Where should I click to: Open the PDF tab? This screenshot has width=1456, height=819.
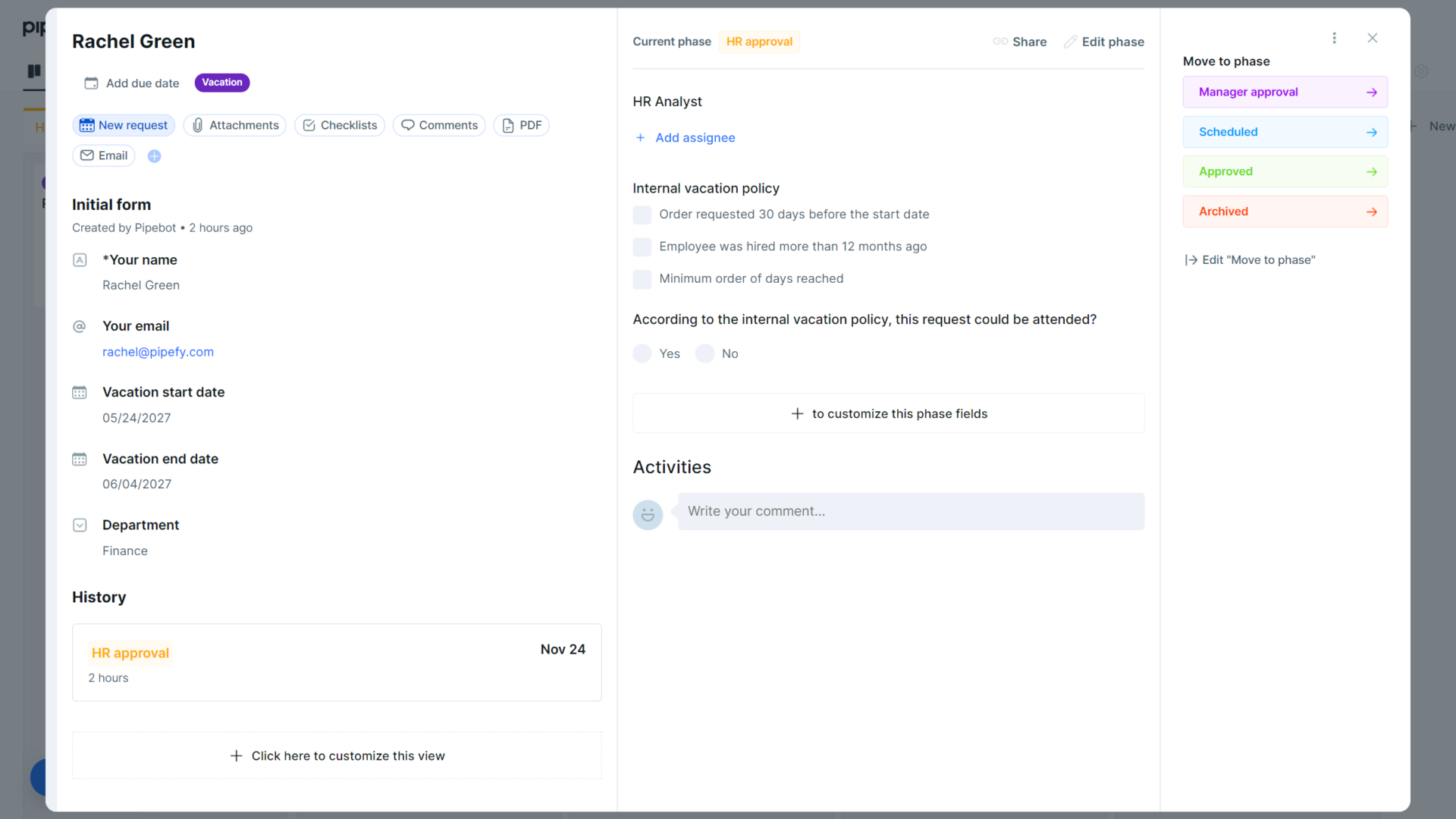point(521,125)
